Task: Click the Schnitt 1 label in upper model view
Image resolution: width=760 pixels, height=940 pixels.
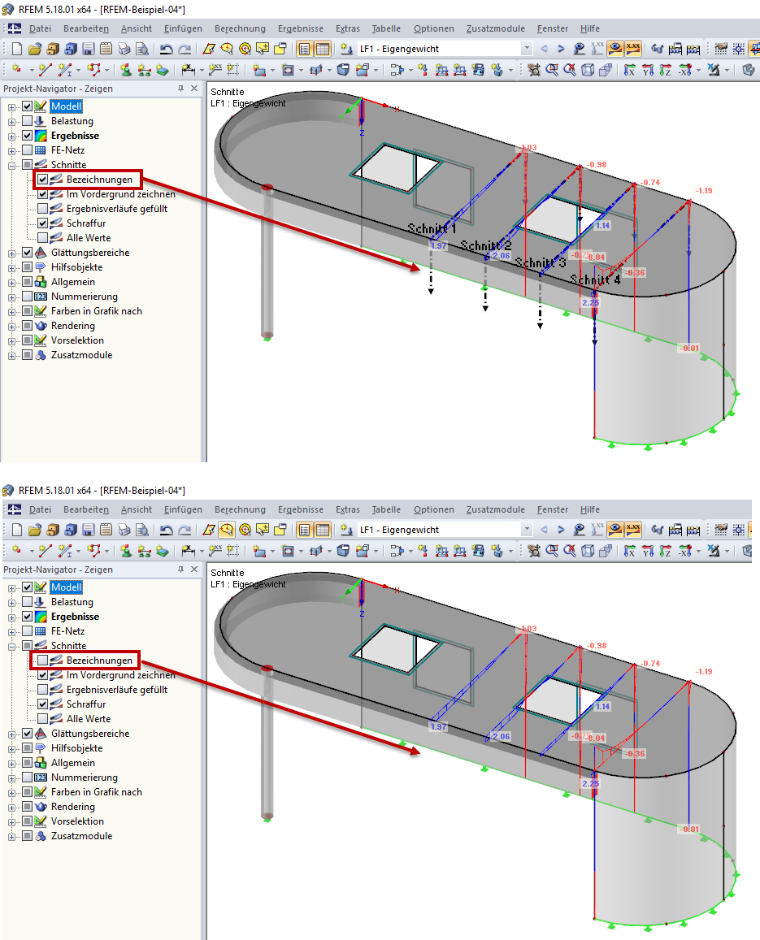Action: point(432,228)
